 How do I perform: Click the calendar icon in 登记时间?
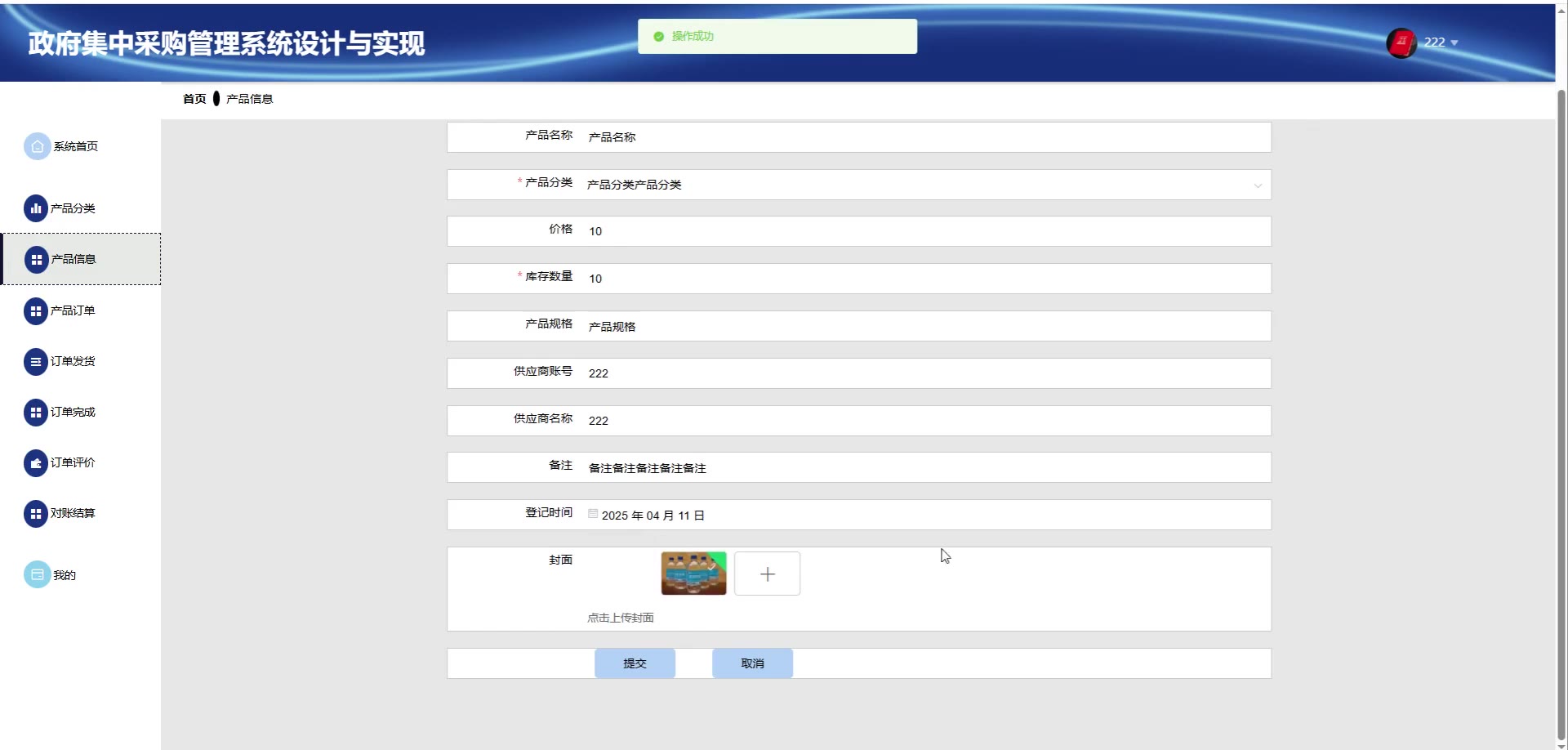click(593, 514)
